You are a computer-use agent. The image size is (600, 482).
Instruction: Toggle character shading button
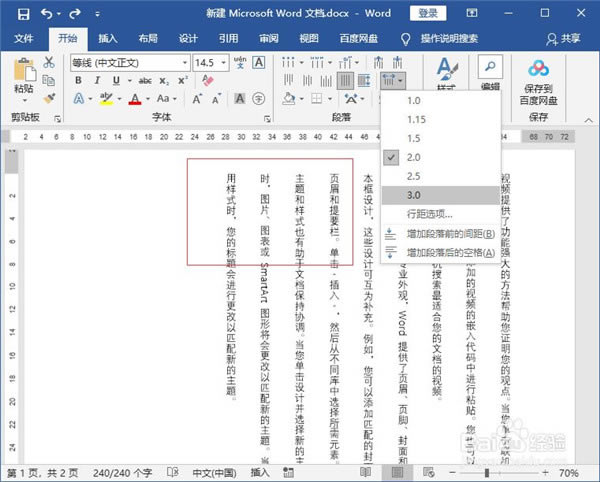coord(240,99)
